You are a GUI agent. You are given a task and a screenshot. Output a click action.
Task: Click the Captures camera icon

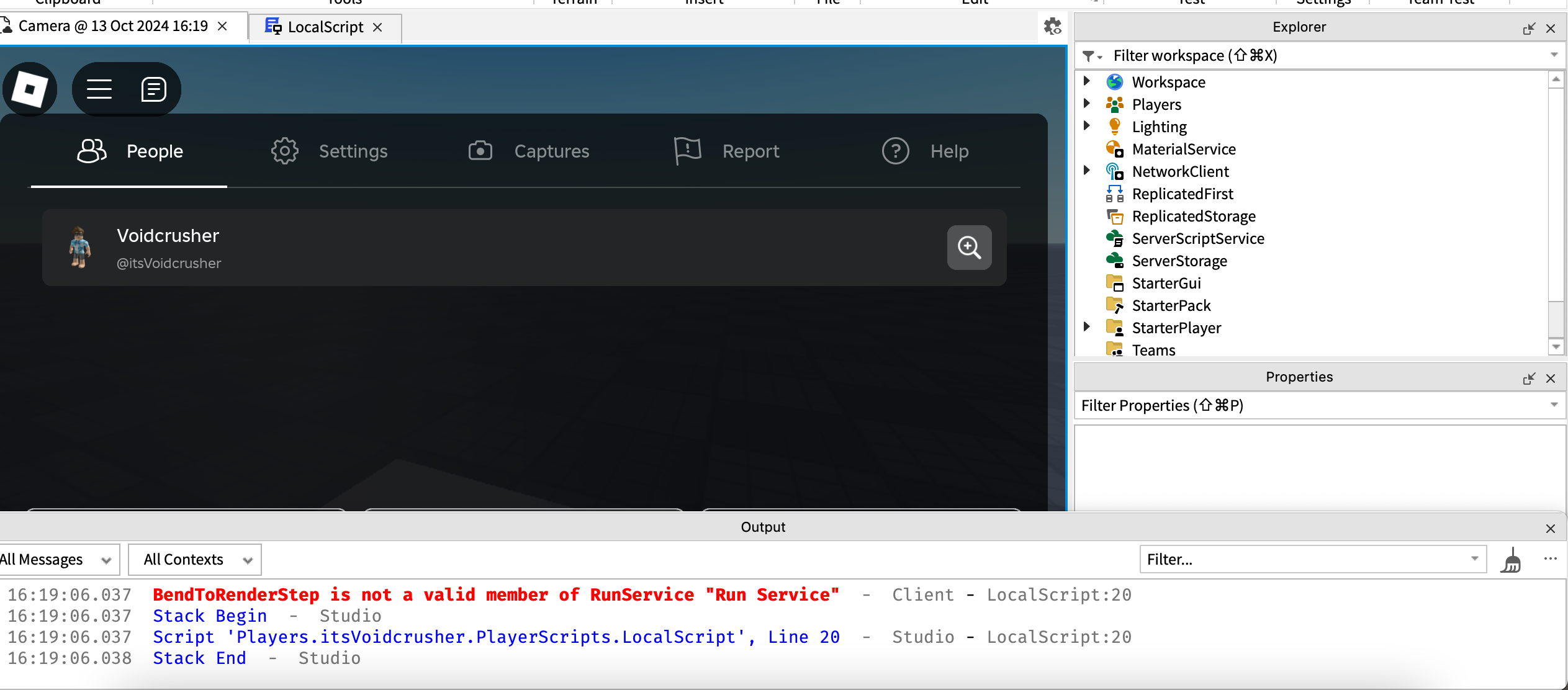480,151
